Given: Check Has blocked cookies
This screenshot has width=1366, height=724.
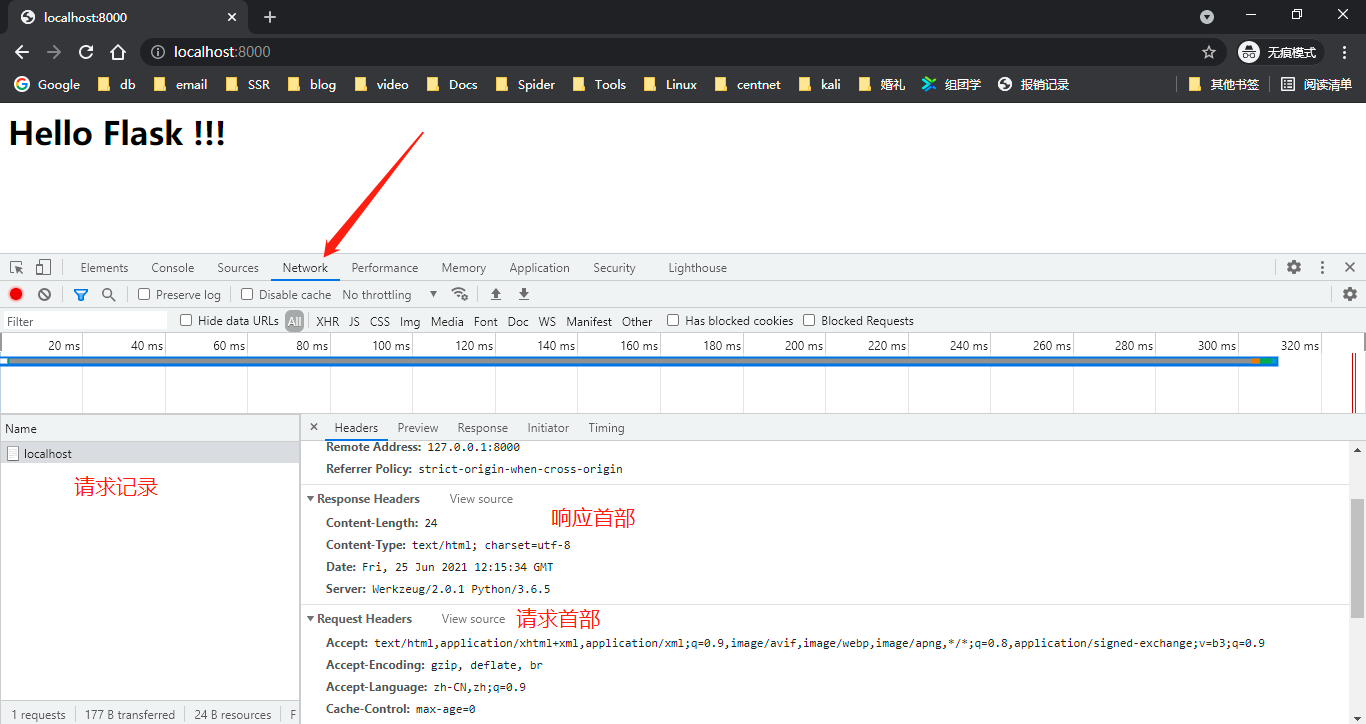Looking at the screenshot, I should tap(673, 320).
